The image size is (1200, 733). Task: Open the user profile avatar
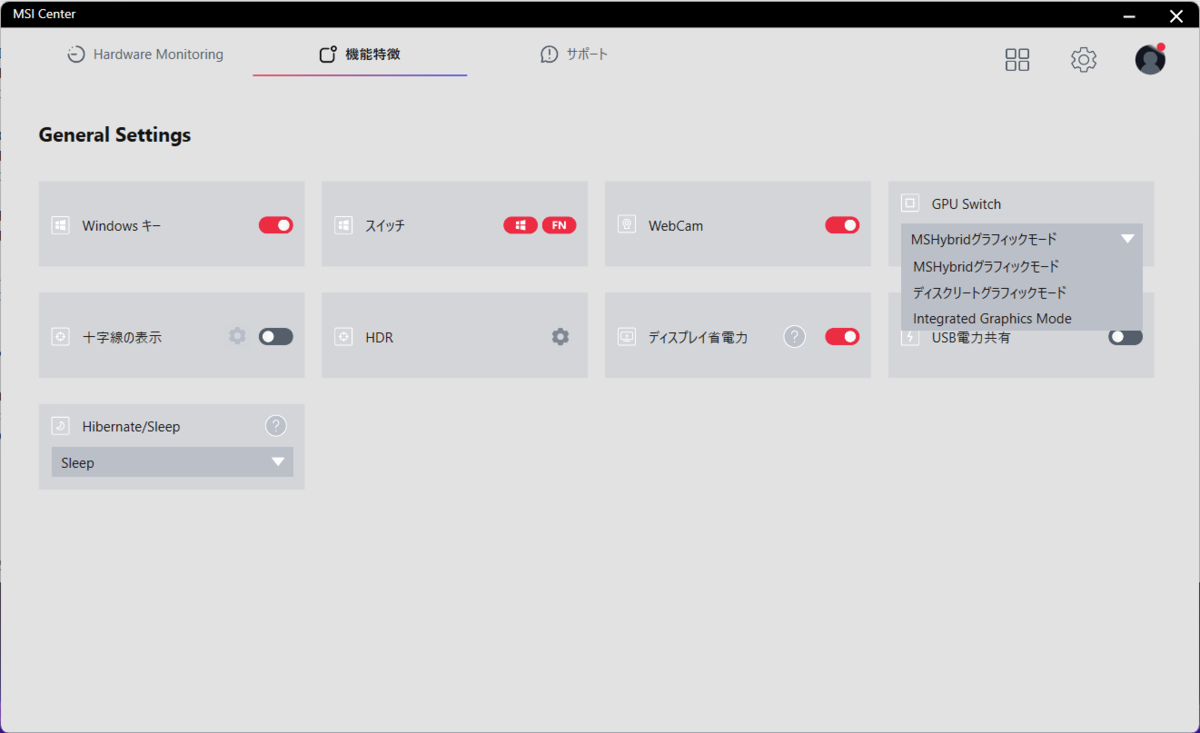(x=1150, y=59)
